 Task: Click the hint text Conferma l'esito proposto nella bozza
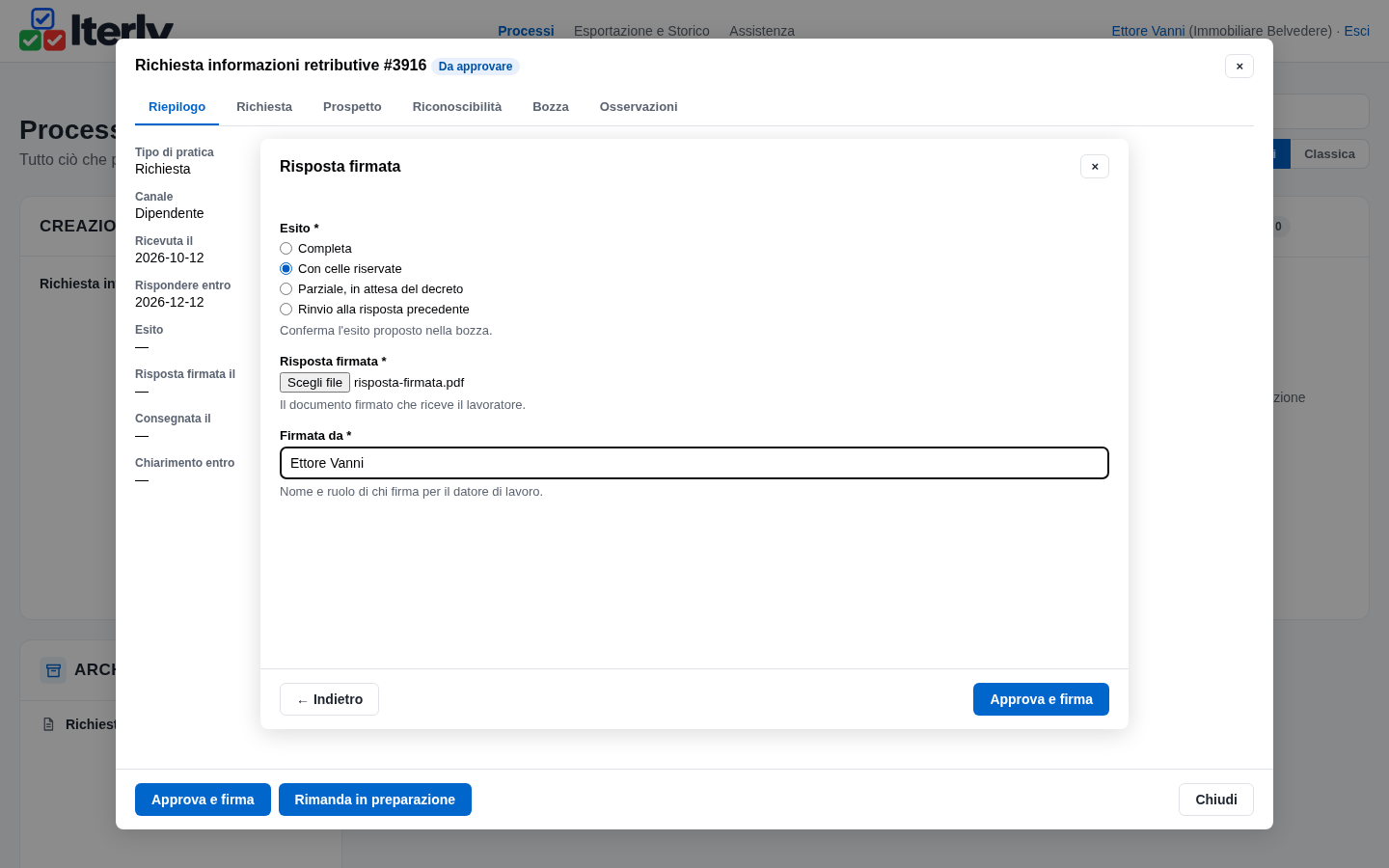(x=386, y=331)
